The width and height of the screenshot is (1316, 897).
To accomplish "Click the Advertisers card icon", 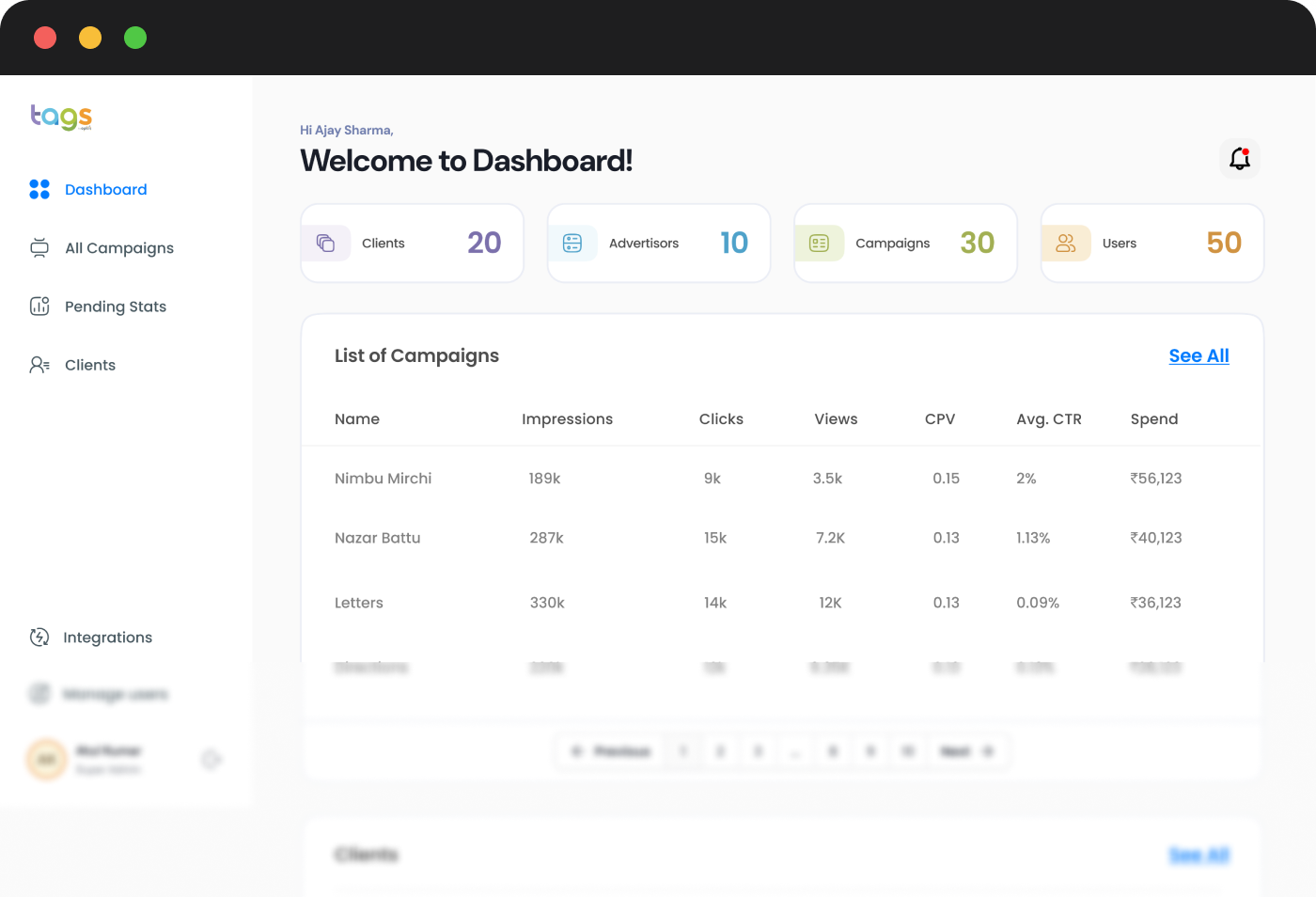I will coord(572,244).
